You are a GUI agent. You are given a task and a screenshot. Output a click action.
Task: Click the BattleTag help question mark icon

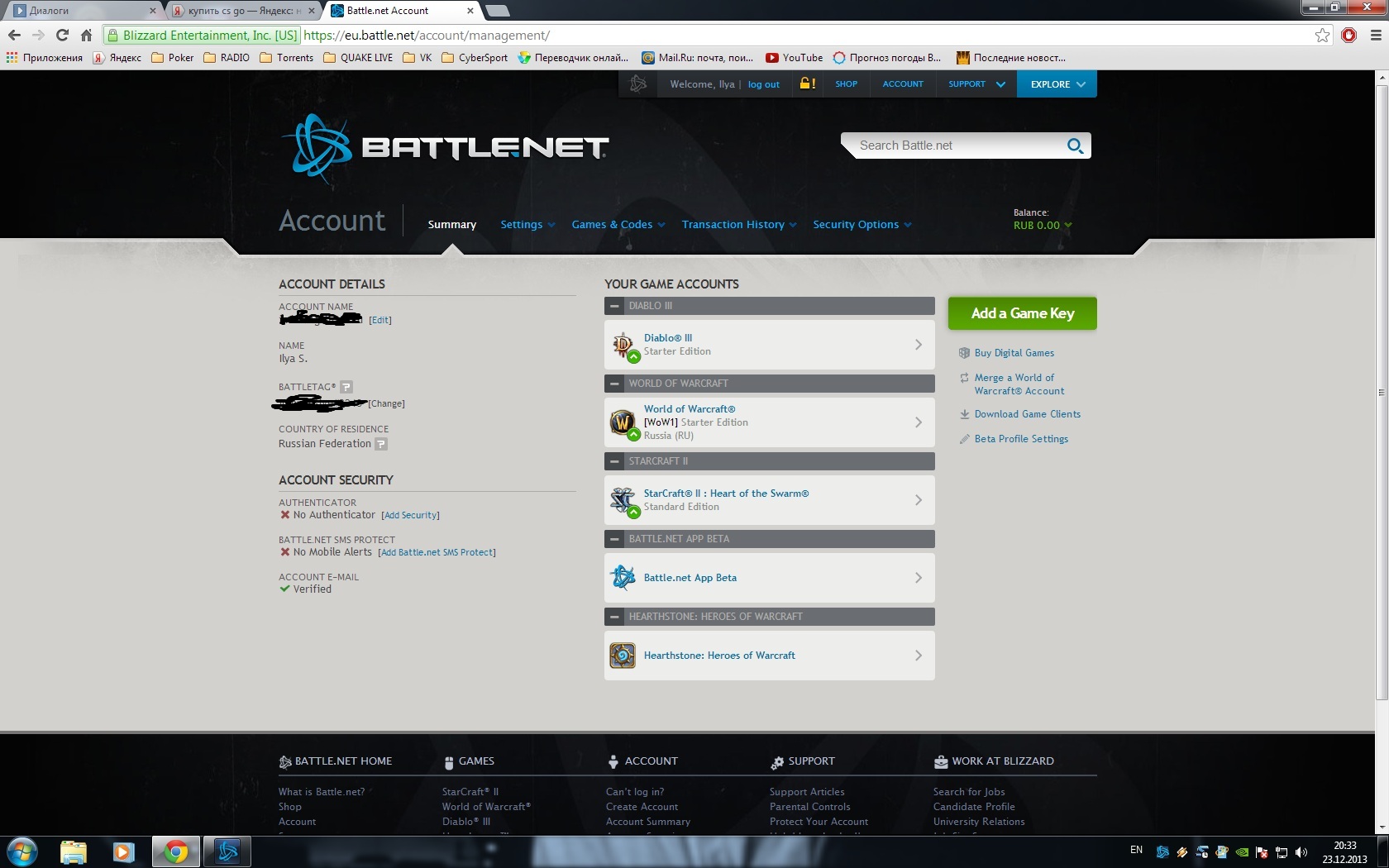tap(346, 387)
